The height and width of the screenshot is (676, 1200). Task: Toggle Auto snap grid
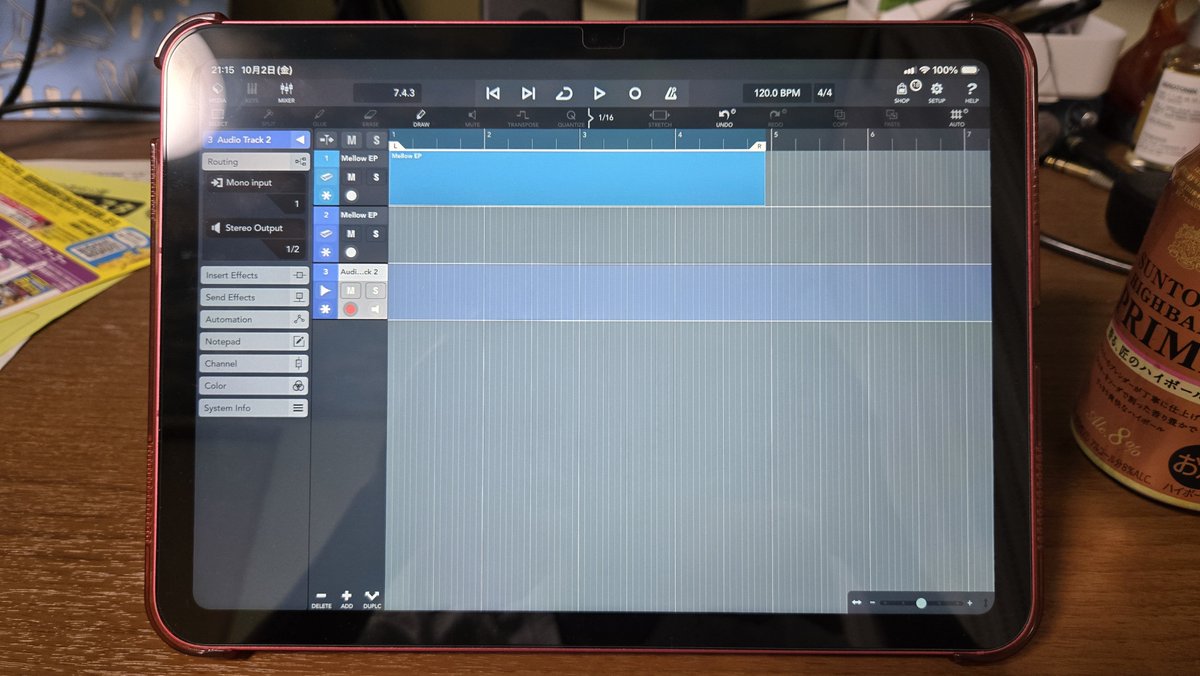pyautogui.click(x=957, y=118)
